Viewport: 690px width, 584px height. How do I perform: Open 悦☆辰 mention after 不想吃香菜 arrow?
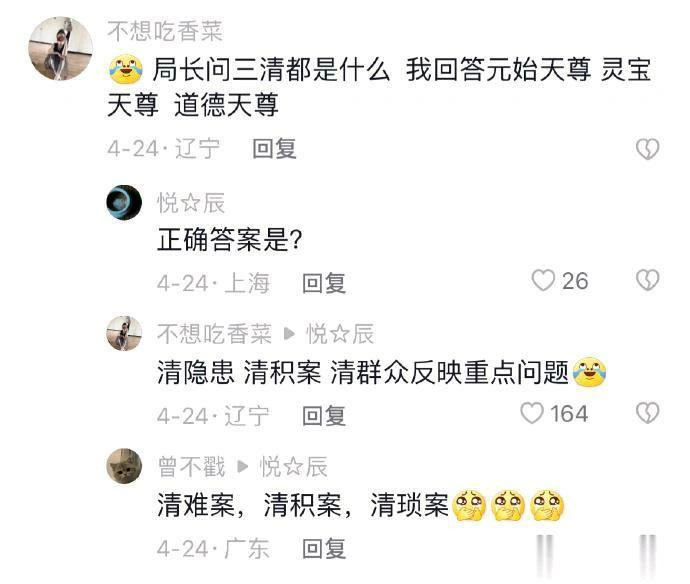[x=340, y=334]
